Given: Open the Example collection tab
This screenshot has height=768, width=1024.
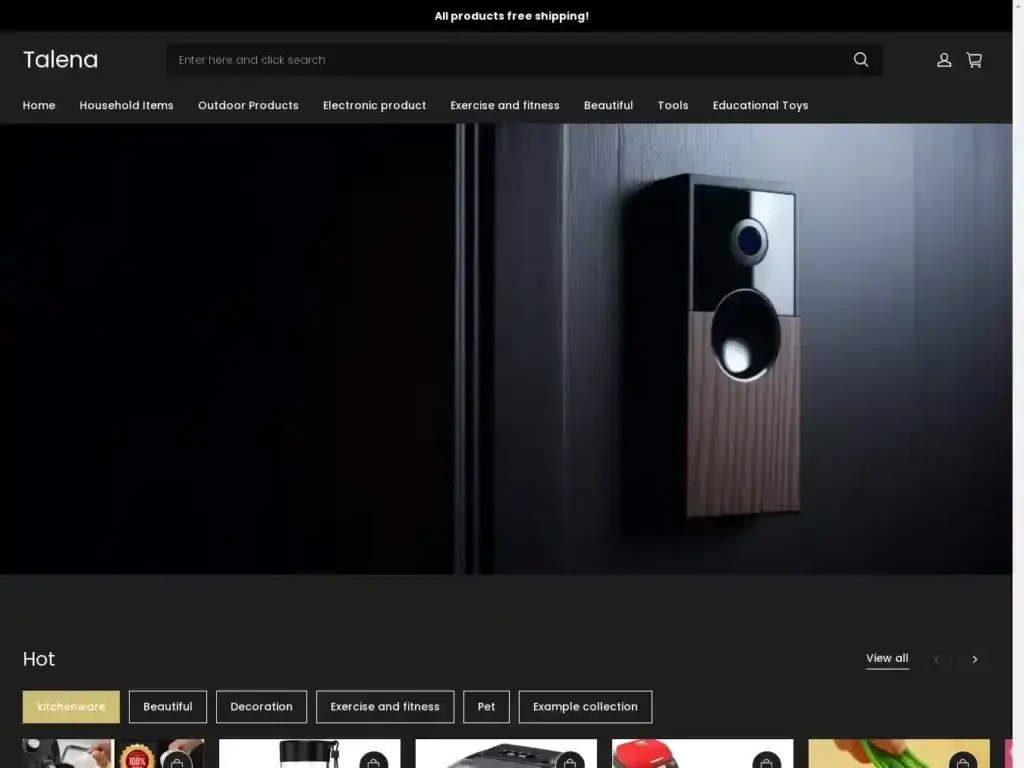Looking at the screenshot, I should [x=585, y=706].
